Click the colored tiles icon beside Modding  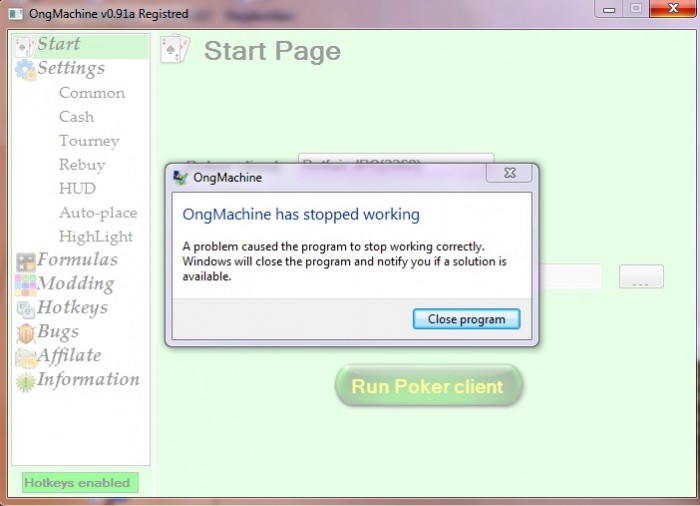(25, 285)
